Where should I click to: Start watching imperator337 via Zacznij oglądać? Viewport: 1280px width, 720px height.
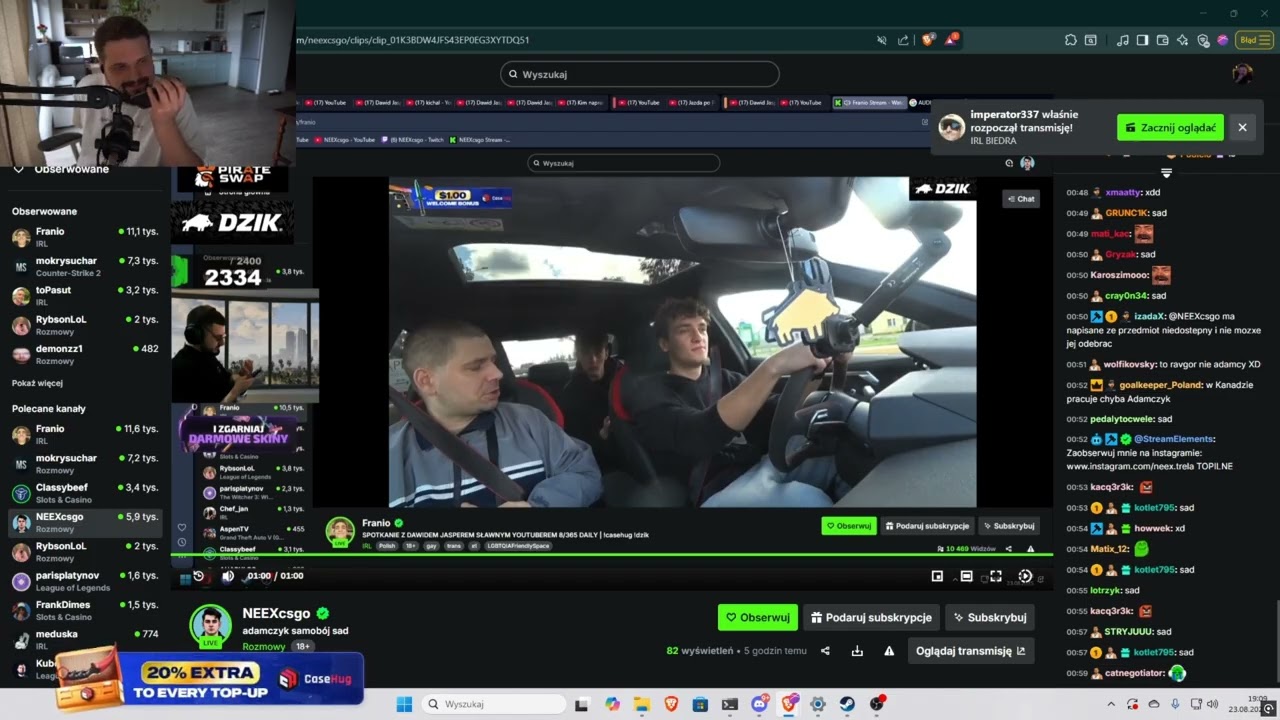[1170, 128]
